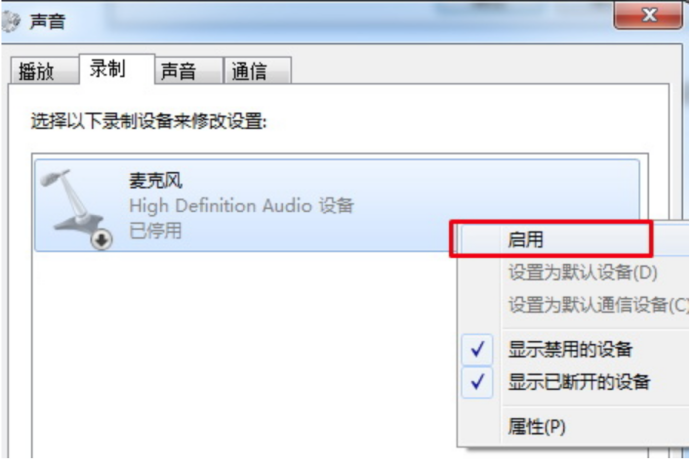Click the disabled down-arrow badge on microphone
This screenshot has width=692, height=470.
coord(102,240)
